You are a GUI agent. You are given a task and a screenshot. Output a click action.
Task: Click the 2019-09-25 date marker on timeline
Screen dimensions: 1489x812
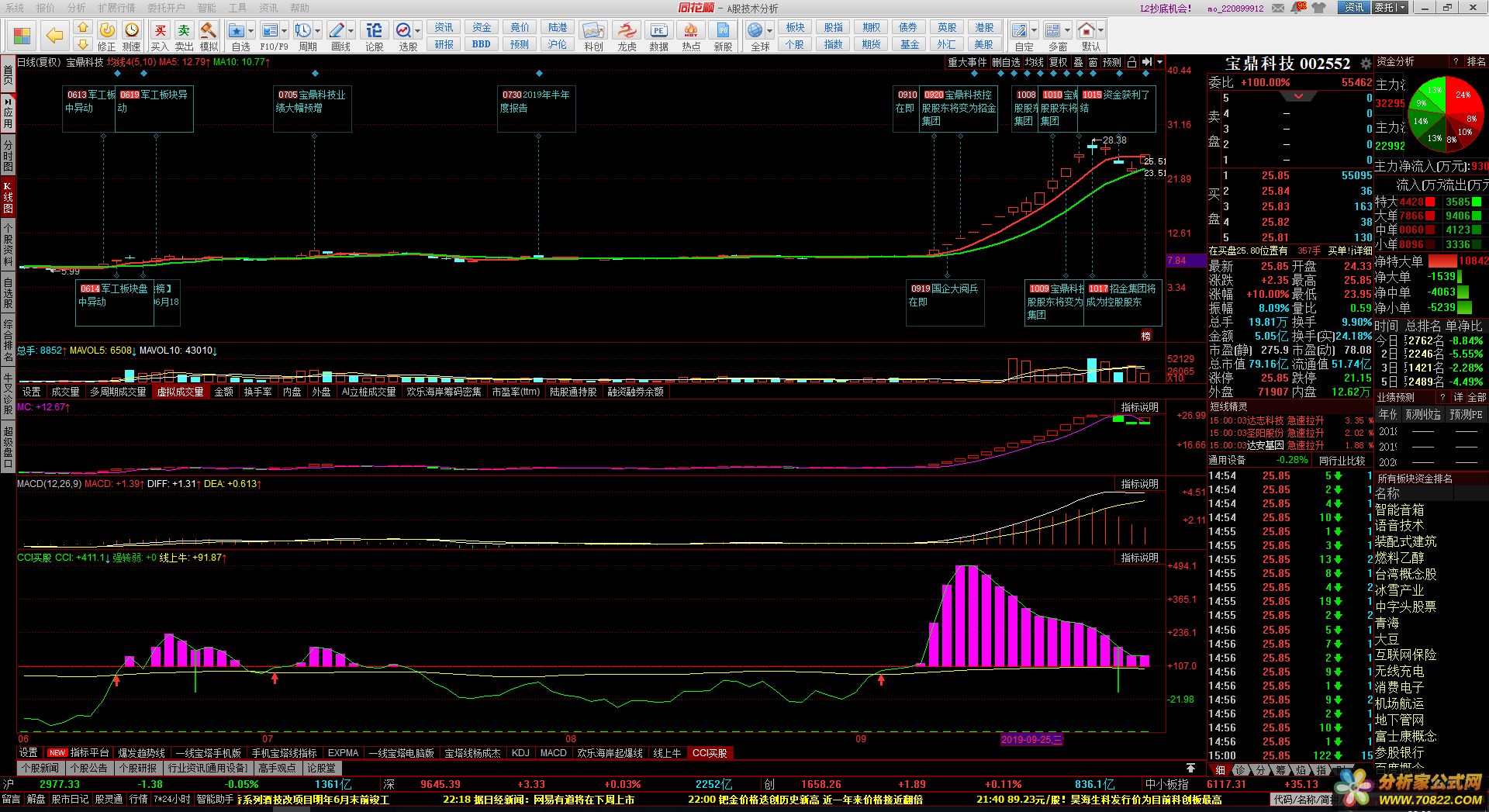[1031, 739]
